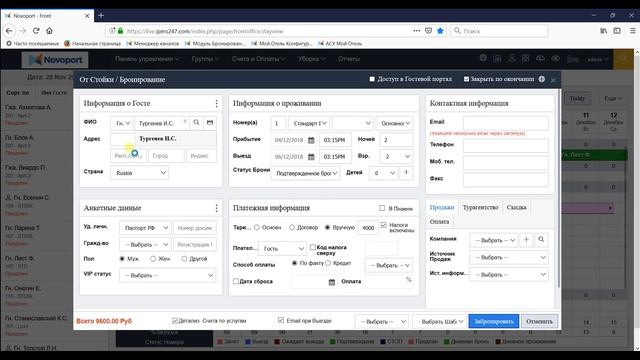Image resolution: width=640 pixels, height=360 pixels.
Task: Open page actions three-dot icon in address bar
Action: 416,31
